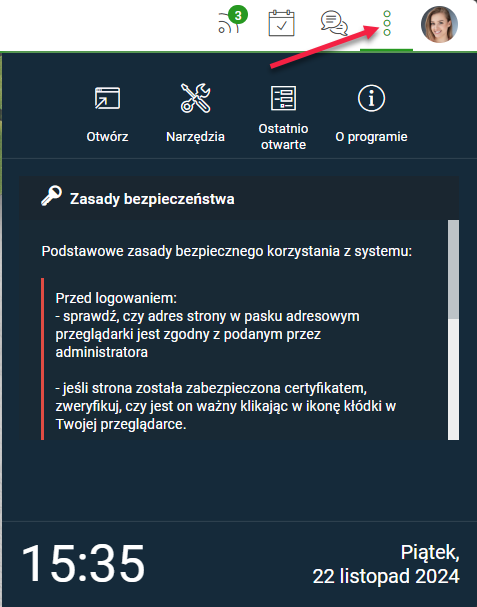Toggle the three-dot more menu
The width and height of the screenshot is (477, 607).
coord(386,23)
